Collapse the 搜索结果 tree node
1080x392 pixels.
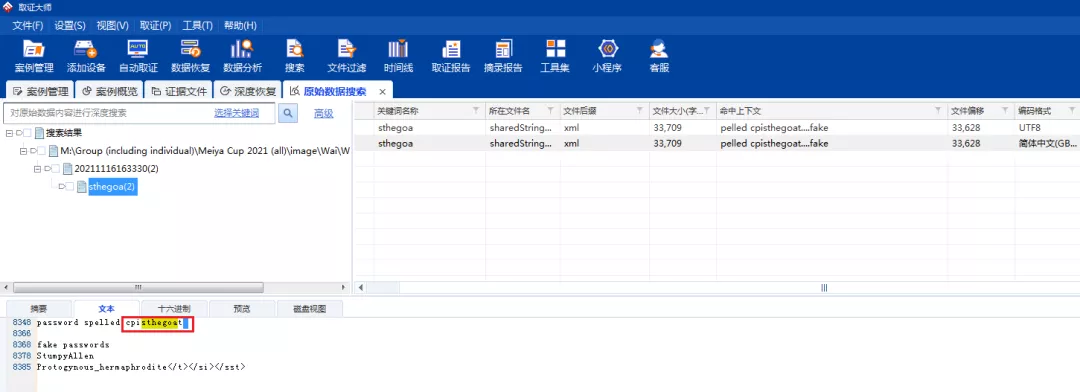(x=9, y=133)
